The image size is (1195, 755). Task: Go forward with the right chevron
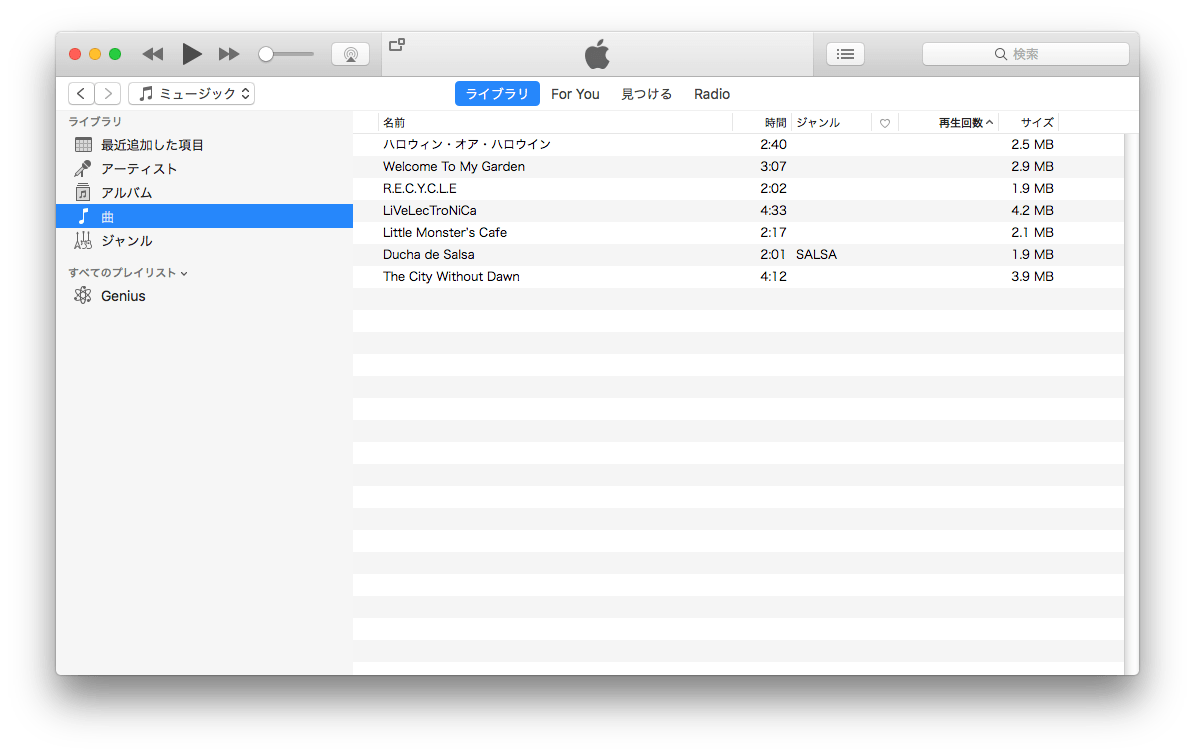point(107,94)
